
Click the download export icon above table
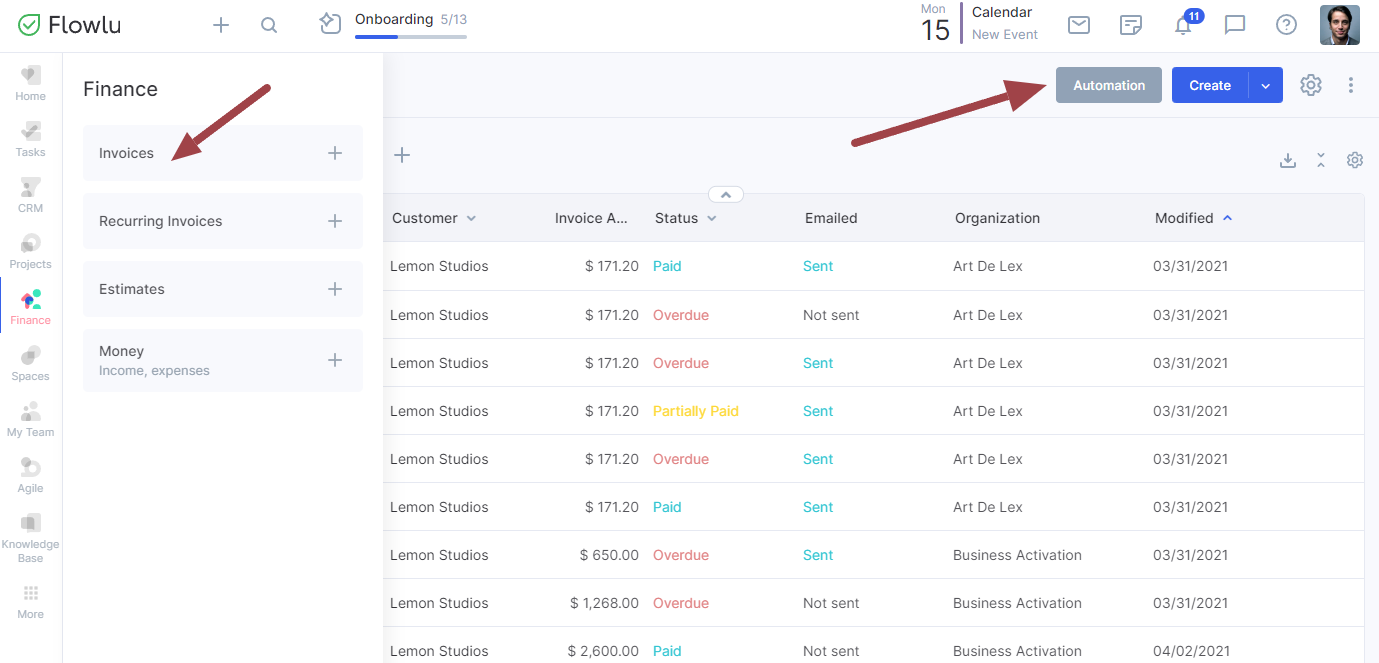point(1288,160)
